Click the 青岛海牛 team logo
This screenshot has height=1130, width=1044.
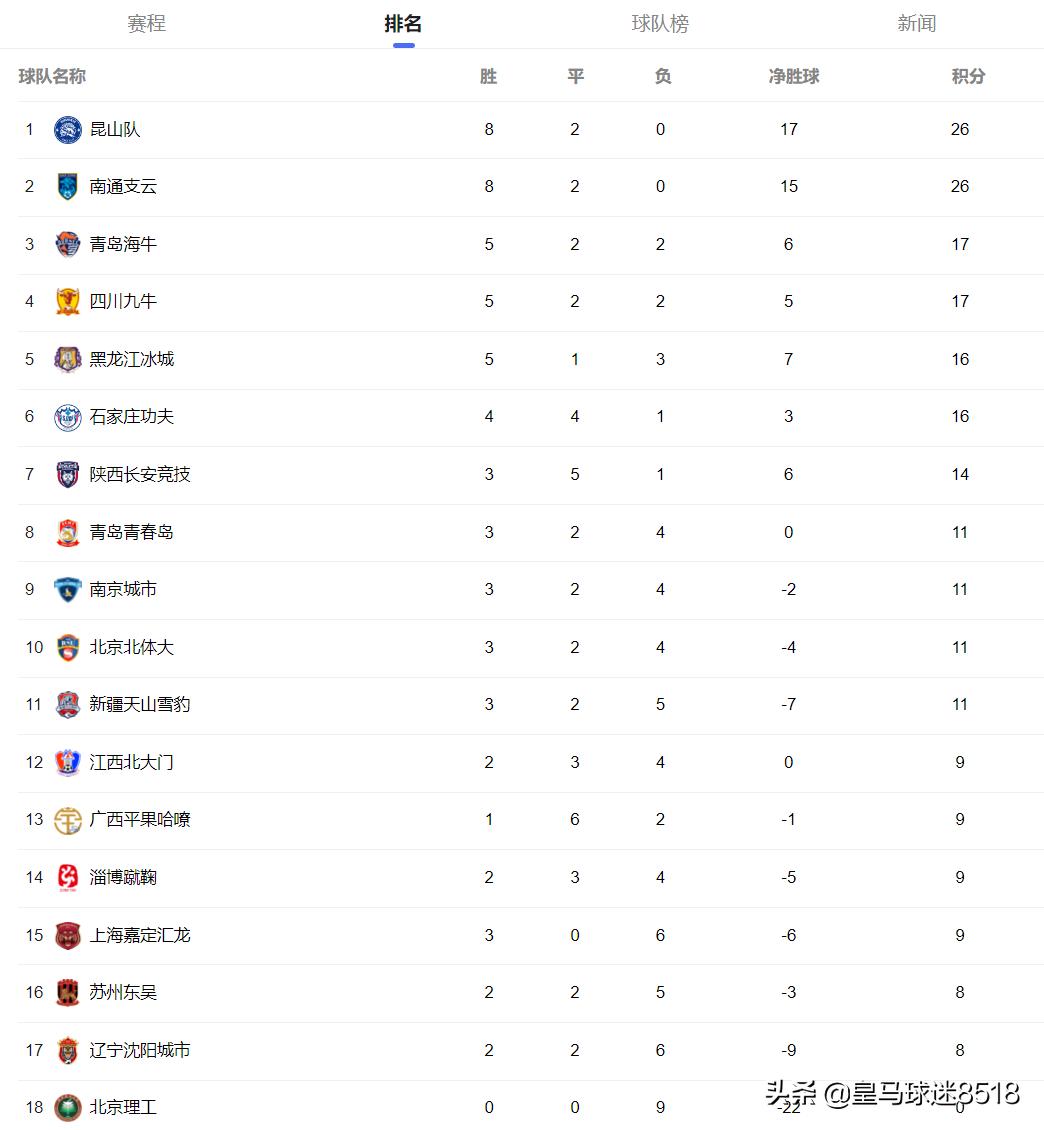pos(67,245)
